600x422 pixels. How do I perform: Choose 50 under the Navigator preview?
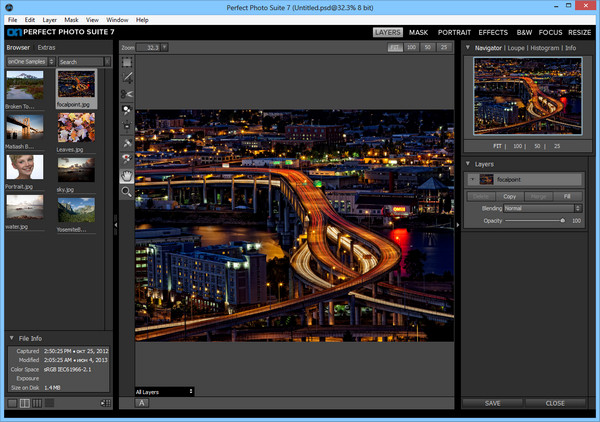click(x=537, y=146)
